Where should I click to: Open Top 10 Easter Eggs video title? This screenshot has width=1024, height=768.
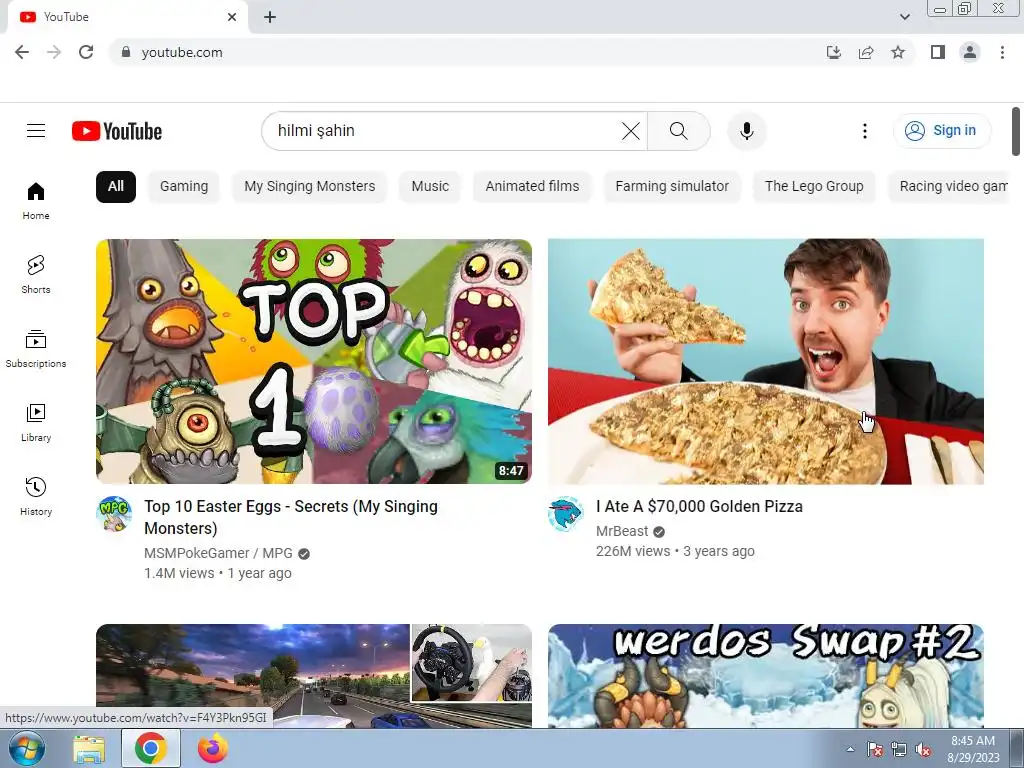(x=291, y=517)
